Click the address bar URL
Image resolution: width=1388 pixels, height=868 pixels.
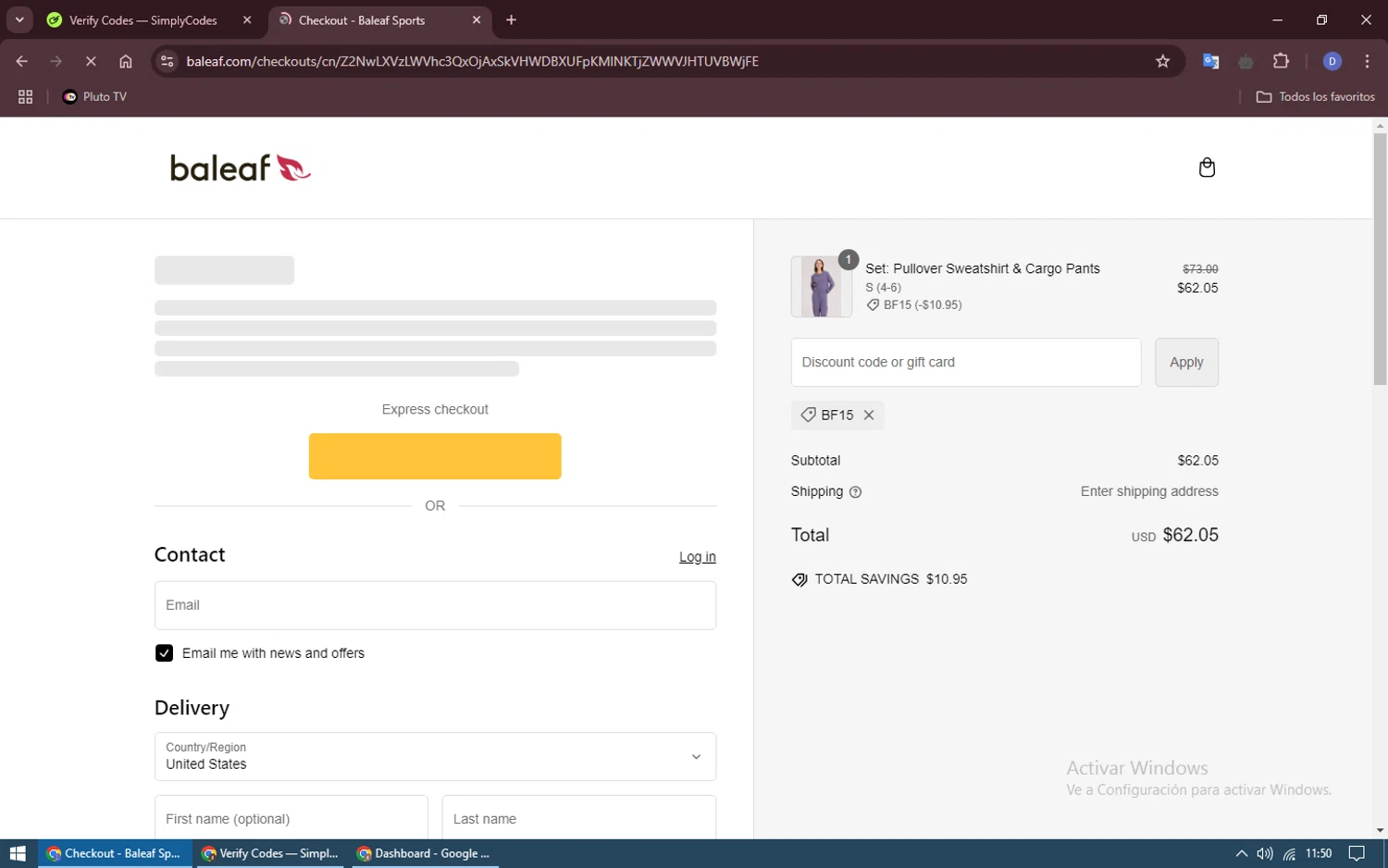pos(472,61)
